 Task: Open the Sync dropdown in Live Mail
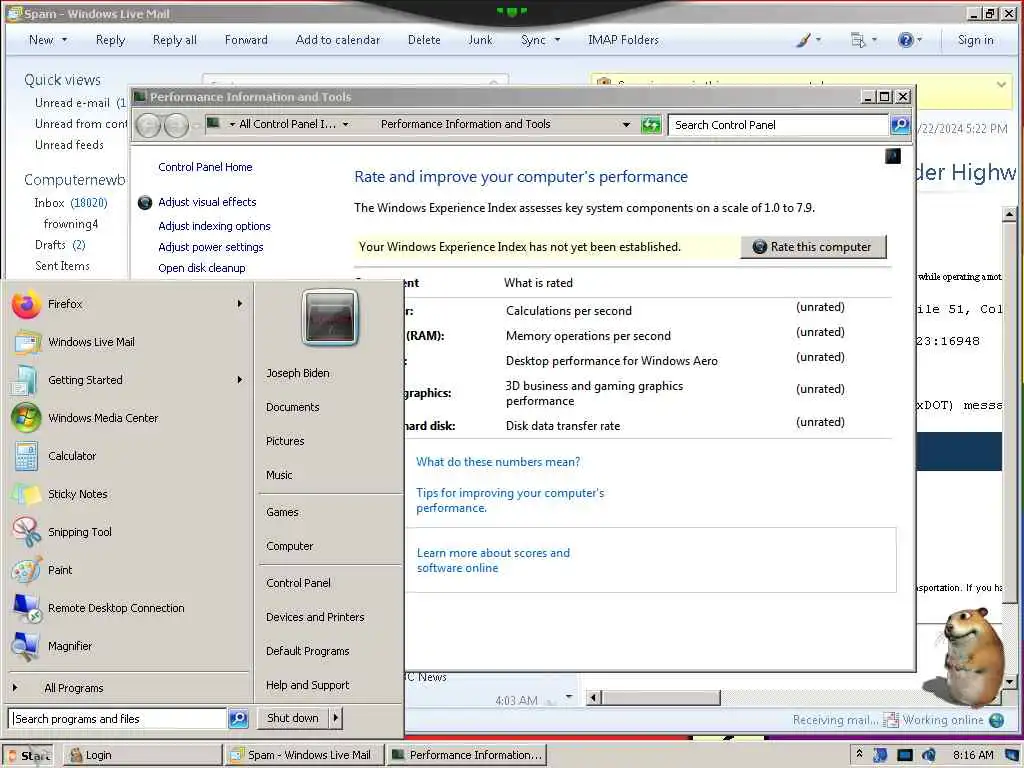click(x=557, y=40)
